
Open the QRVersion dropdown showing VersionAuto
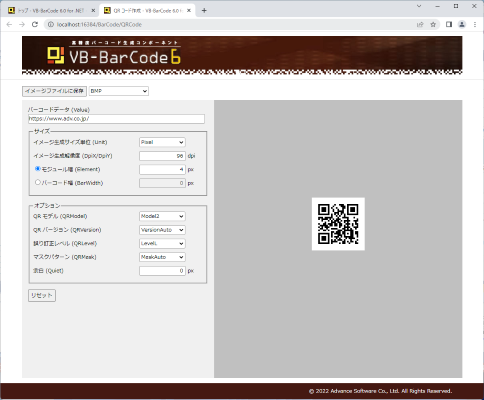162,230
